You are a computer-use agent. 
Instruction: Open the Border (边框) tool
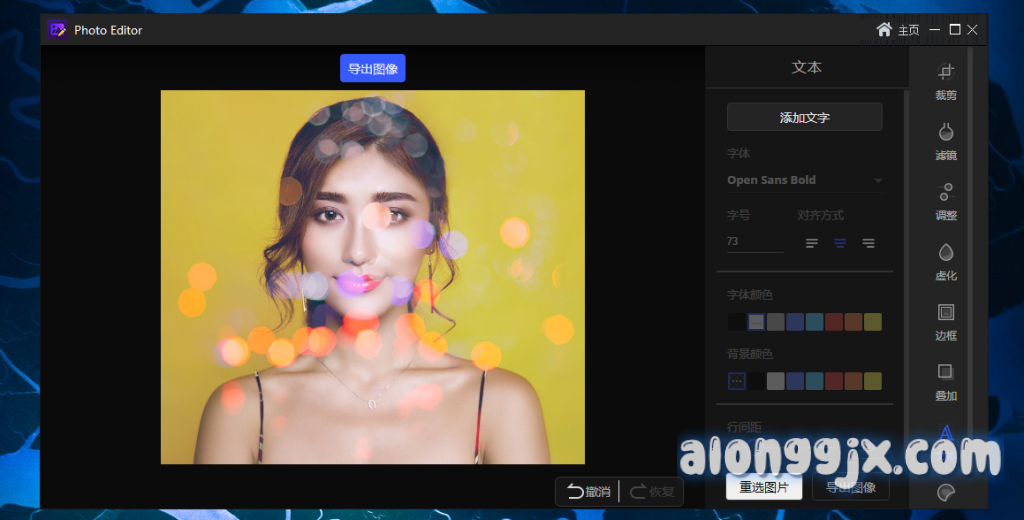945,321
